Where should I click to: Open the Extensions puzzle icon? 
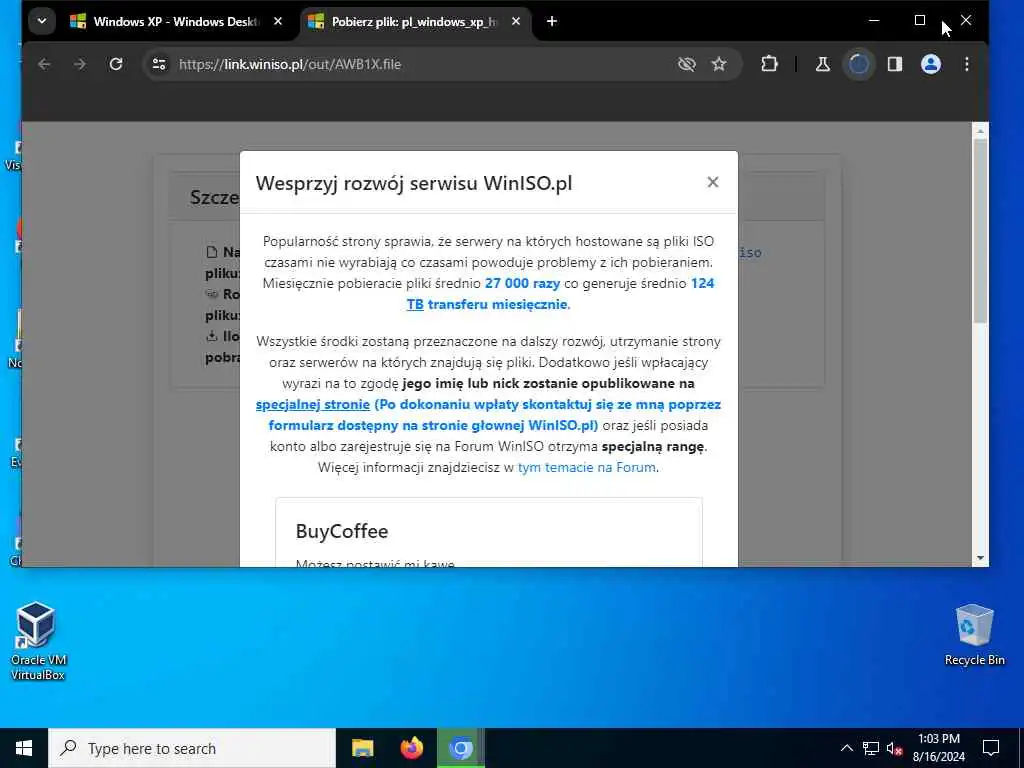769,64
